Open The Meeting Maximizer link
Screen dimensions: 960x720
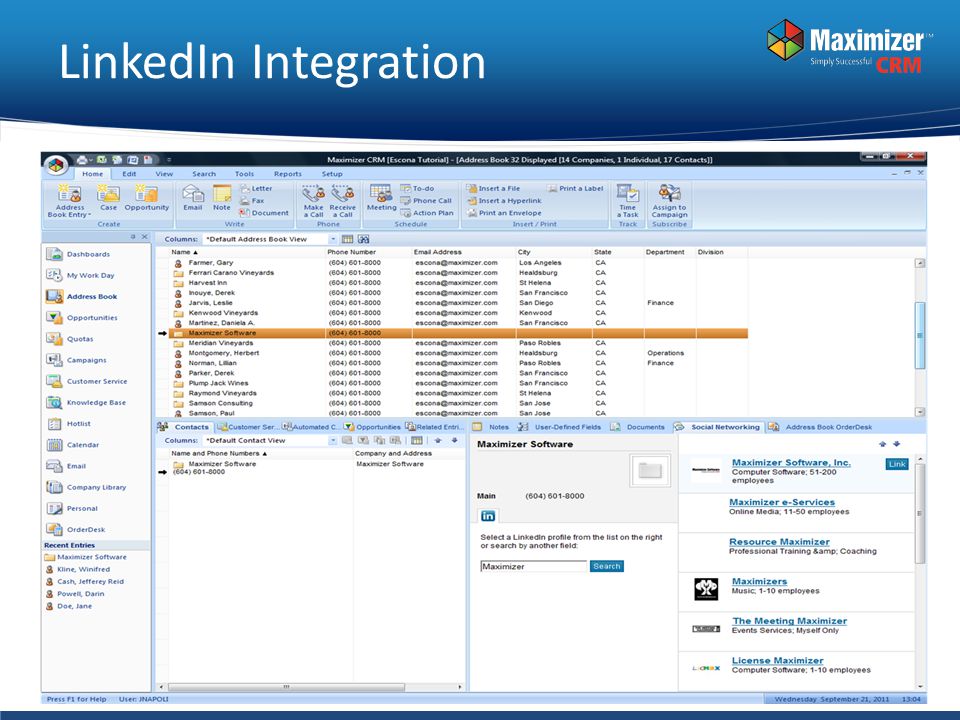(790, 621)
